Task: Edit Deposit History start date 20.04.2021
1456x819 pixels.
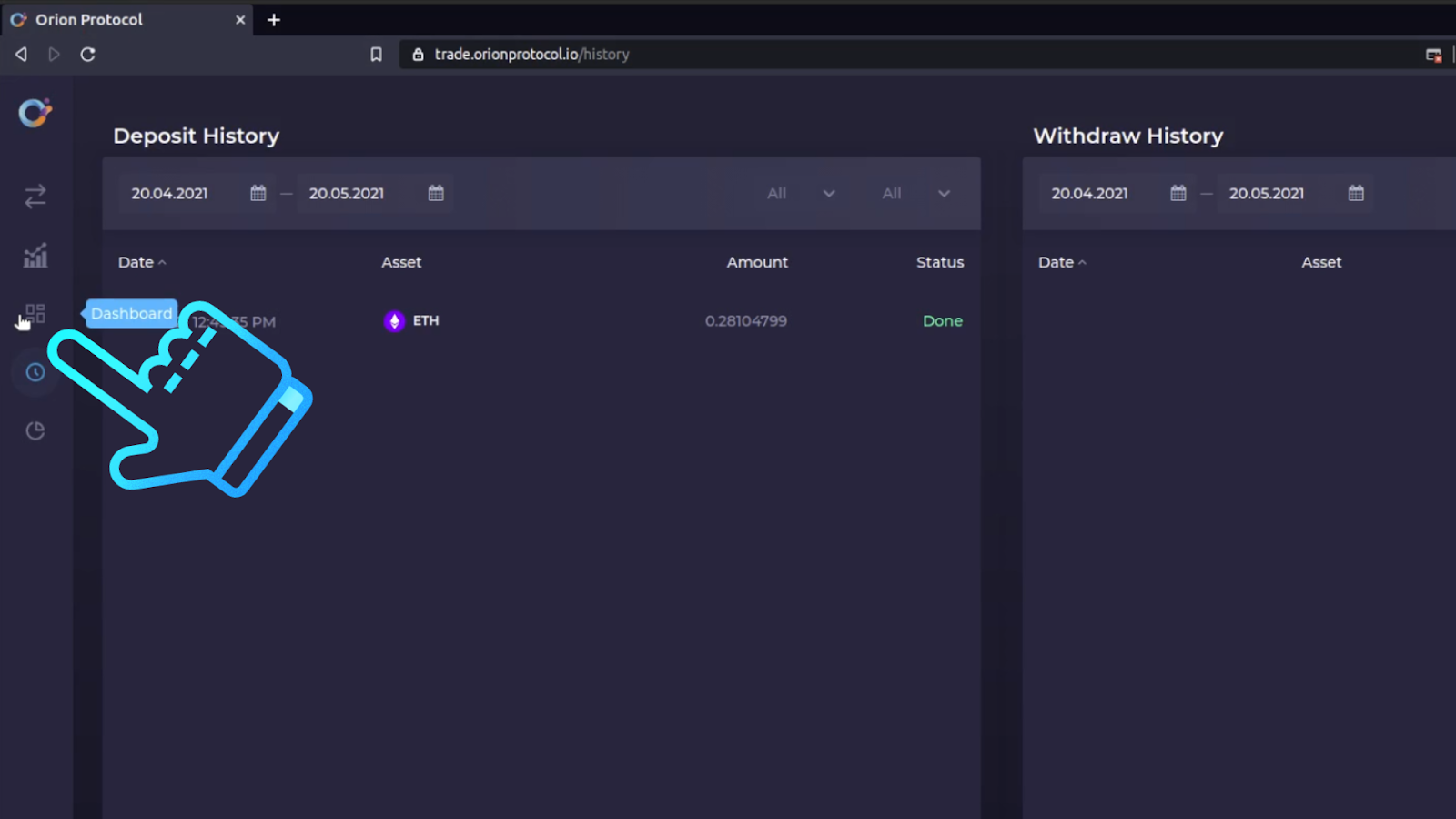Action: click(170, 193)
